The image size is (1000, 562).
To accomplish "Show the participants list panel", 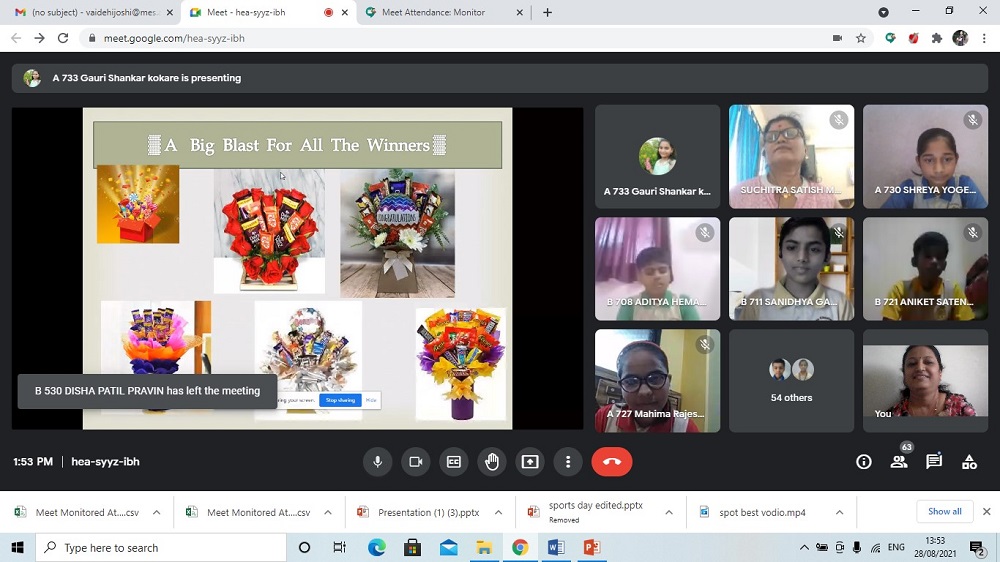I will click(899, 462).
